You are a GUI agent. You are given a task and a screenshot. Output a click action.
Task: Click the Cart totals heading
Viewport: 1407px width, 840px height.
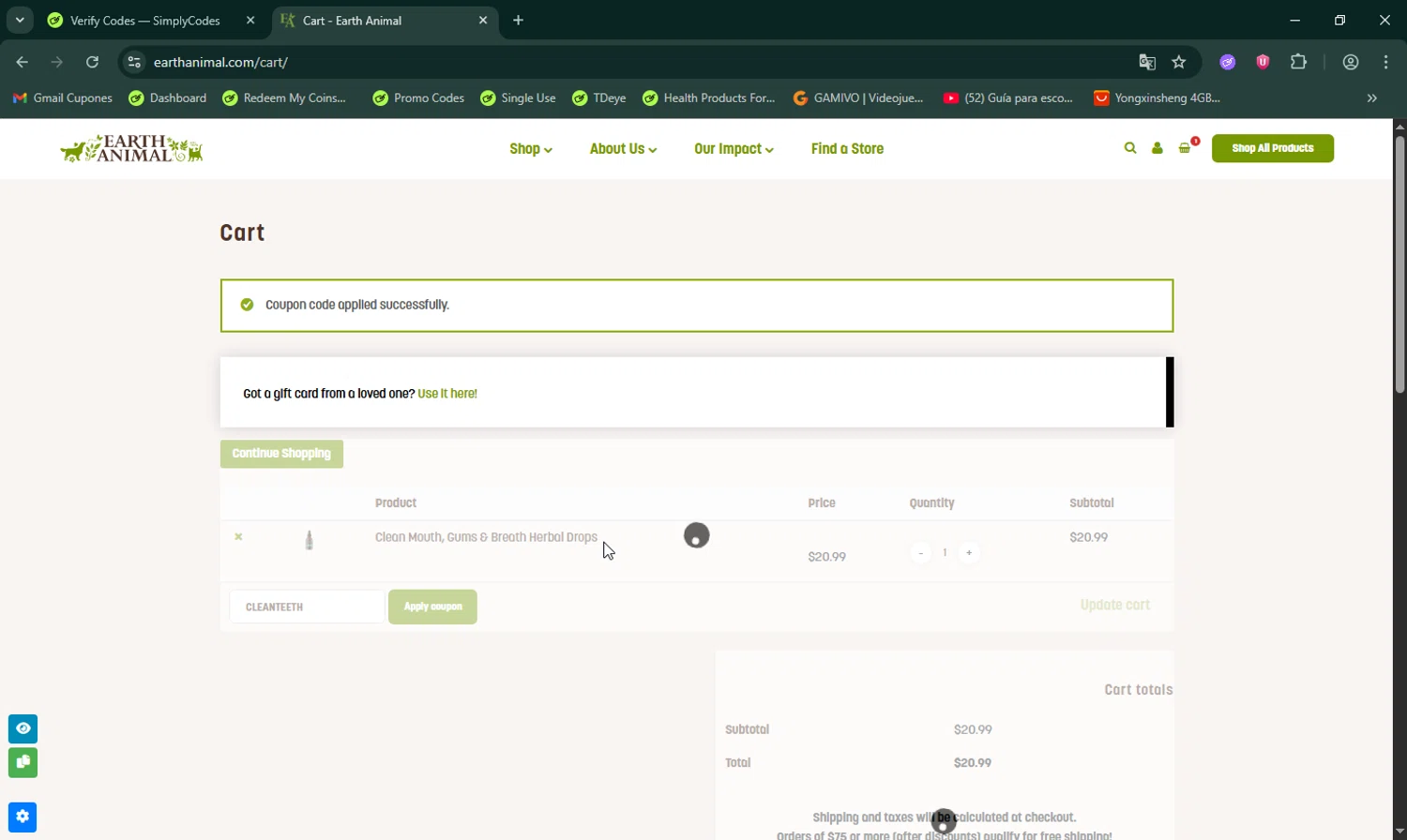pos(1139,690)
